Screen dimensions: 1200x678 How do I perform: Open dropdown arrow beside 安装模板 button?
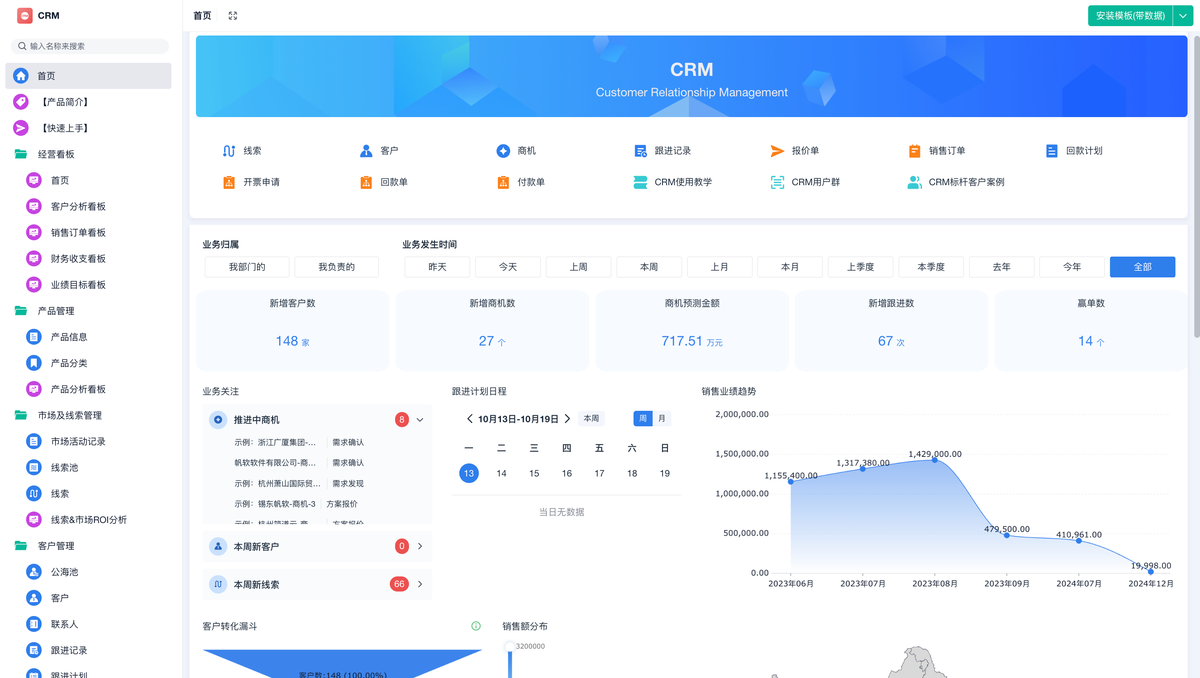[1183, 16]
